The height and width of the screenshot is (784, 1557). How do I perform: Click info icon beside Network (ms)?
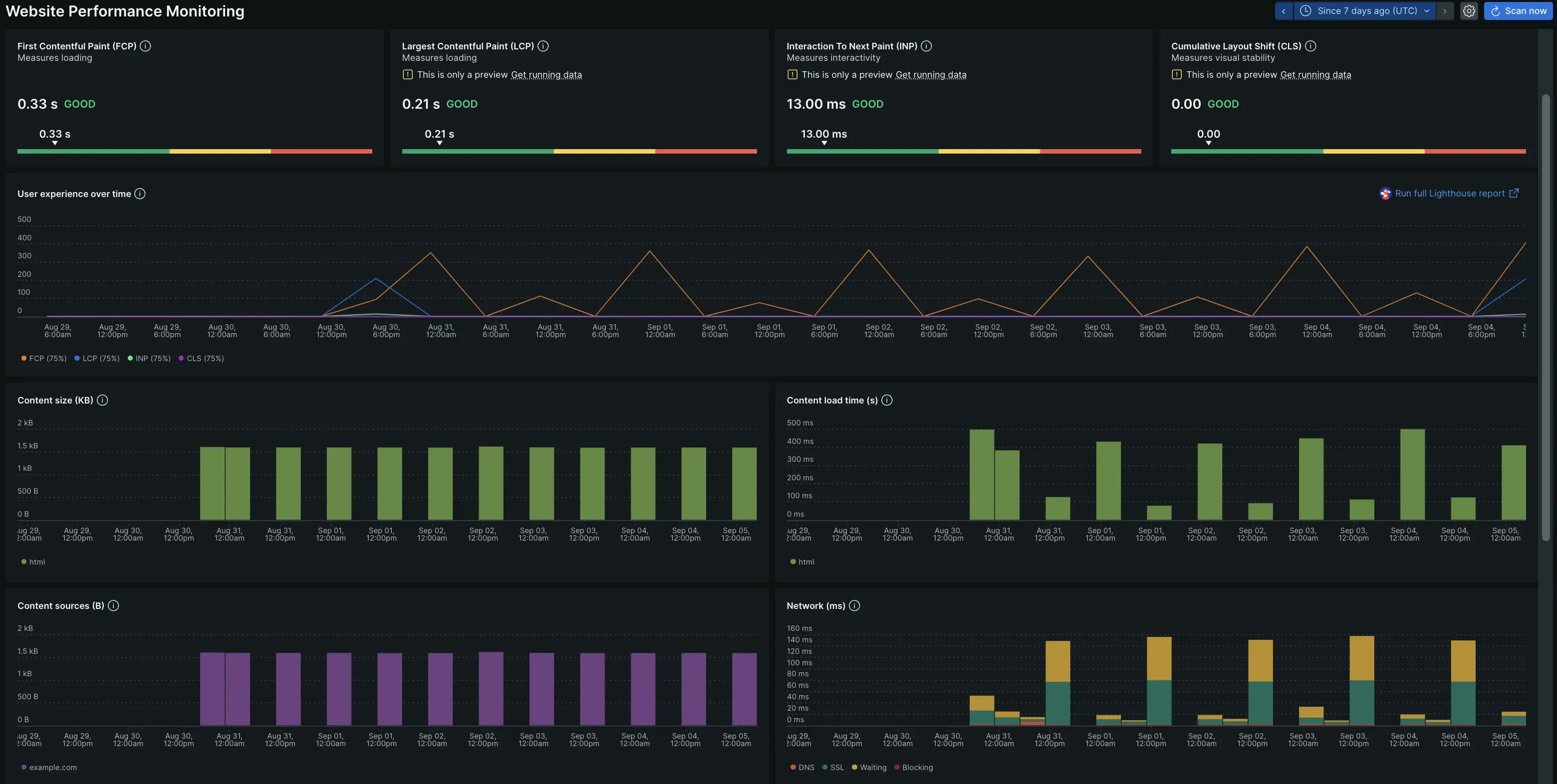854,606
